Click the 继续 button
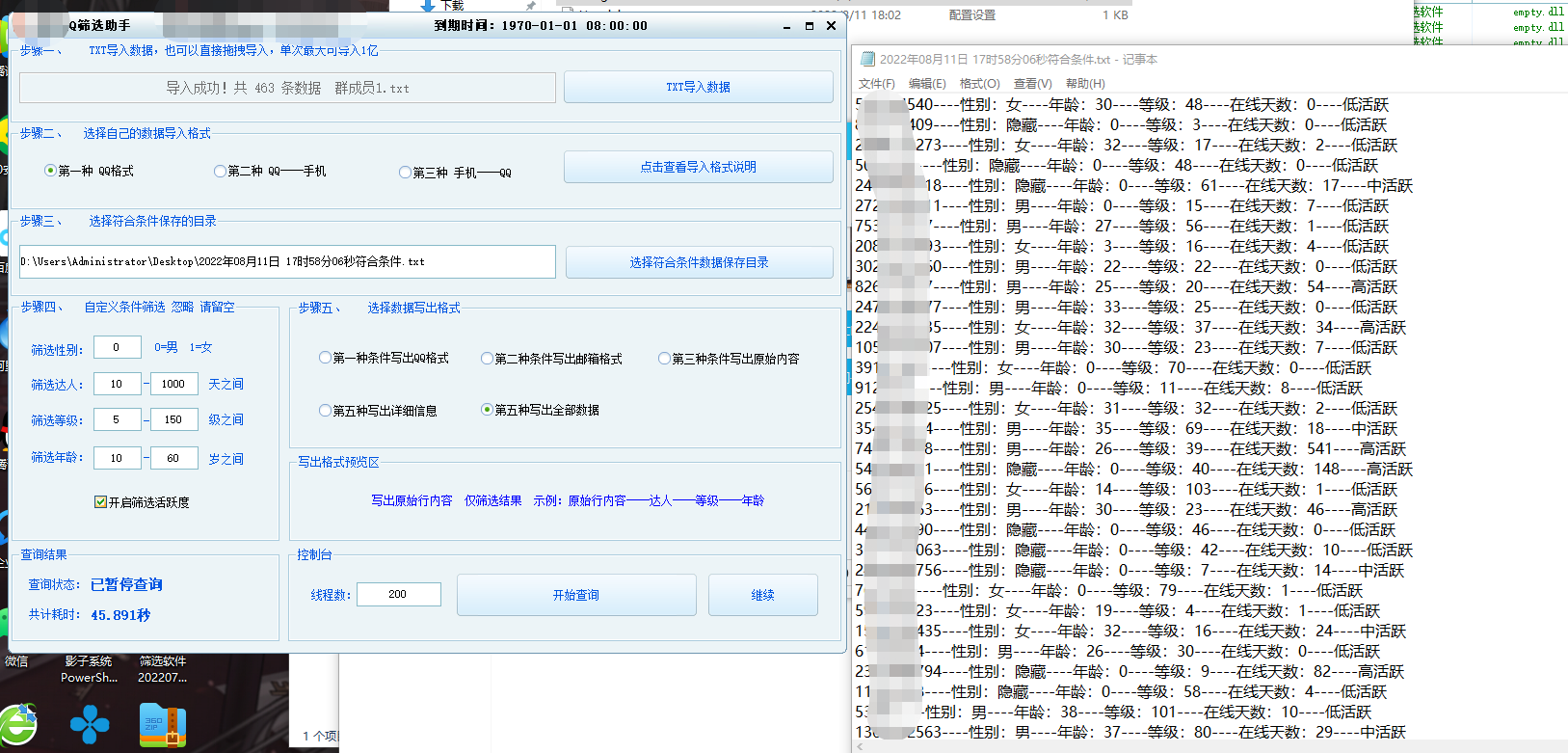The width and height of the screenshot is (1568, 753). pos(763,595)
